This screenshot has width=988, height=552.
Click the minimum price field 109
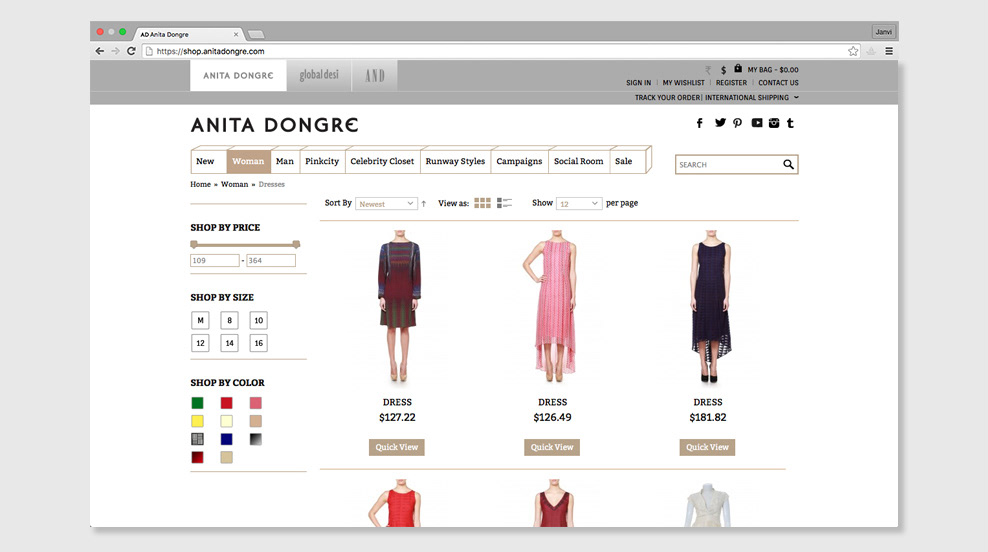(x=215, y=260)
